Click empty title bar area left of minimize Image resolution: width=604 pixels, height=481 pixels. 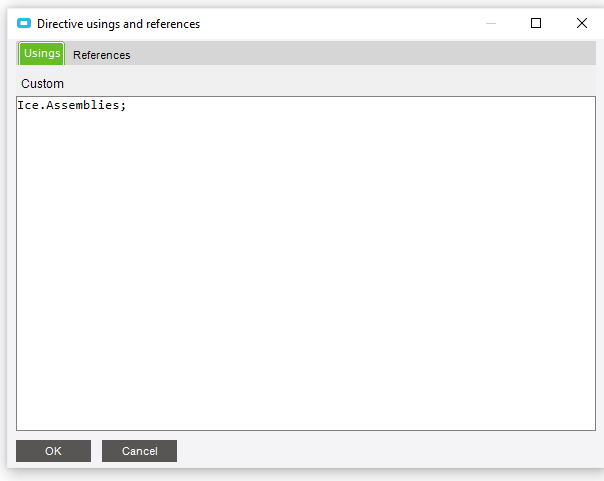[339, 23]
